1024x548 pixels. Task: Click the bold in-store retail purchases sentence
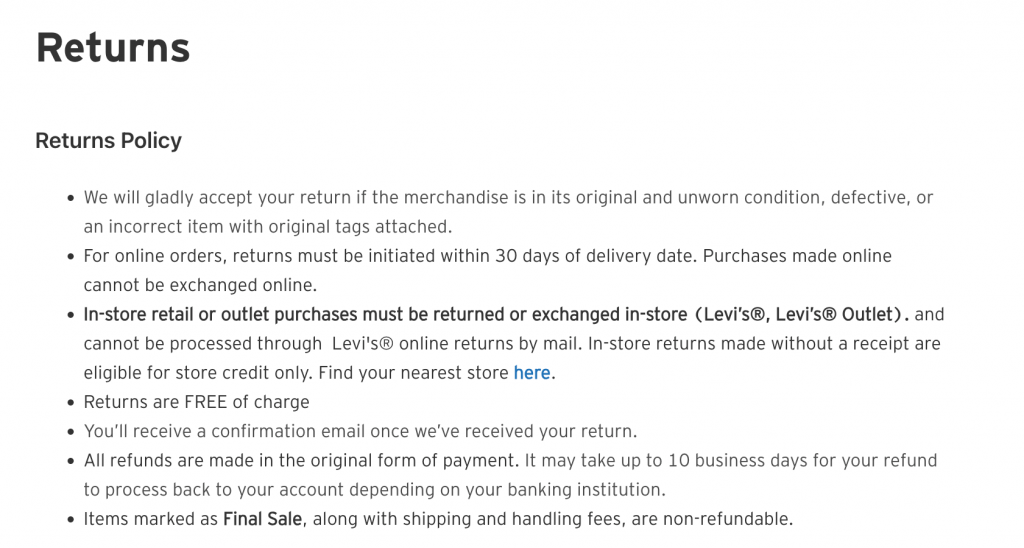point(496,315)
